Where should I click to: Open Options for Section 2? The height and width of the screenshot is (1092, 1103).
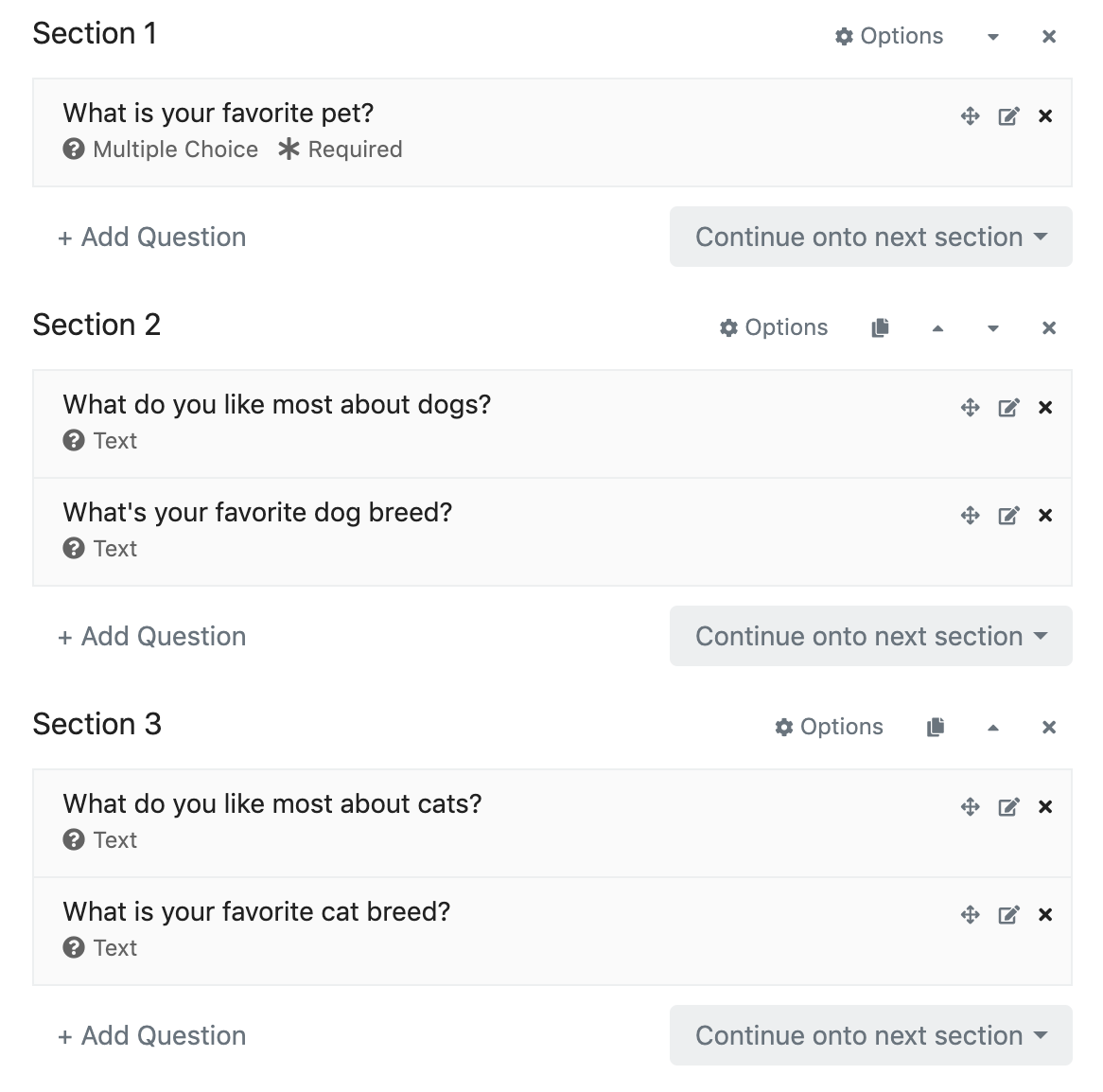click(x=774, y=327)
